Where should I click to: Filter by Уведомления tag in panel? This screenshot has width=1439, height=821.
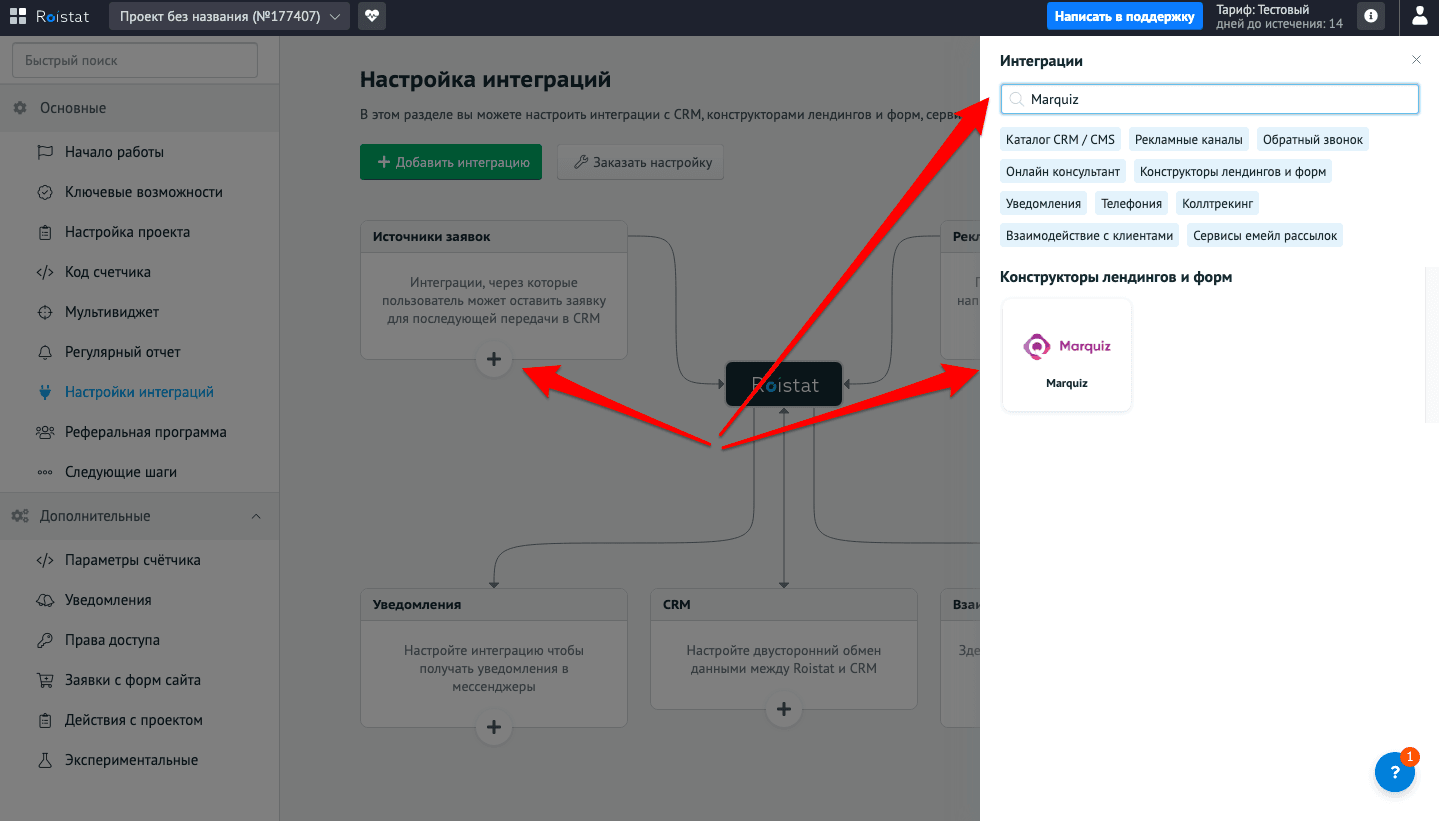1043,203
